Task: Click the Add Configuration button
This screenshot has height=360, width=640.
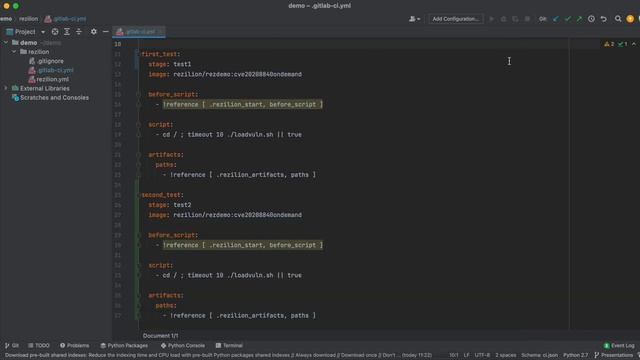Action: point(456,19)
